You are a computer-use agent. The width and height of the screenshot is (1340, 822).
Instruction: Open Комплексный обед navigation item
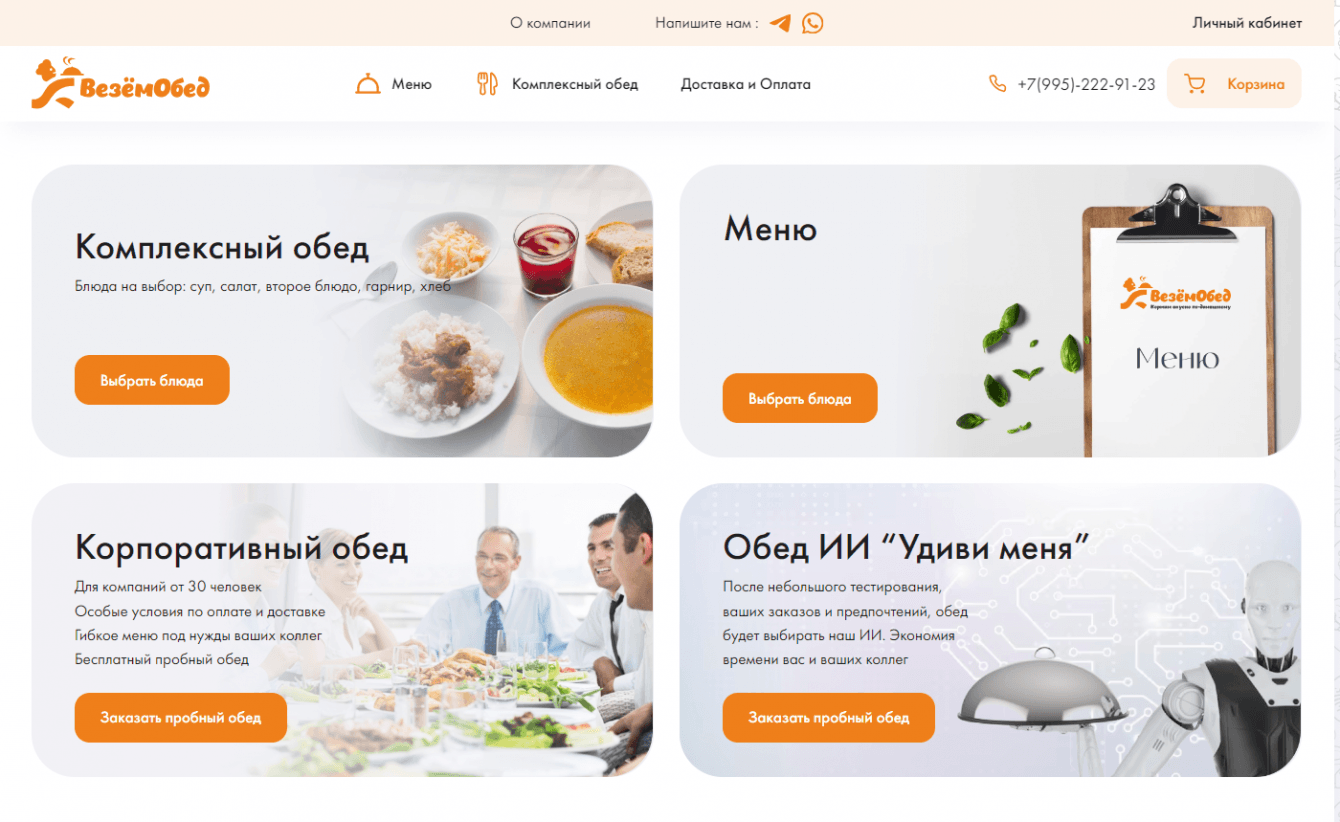click(575, 84)
